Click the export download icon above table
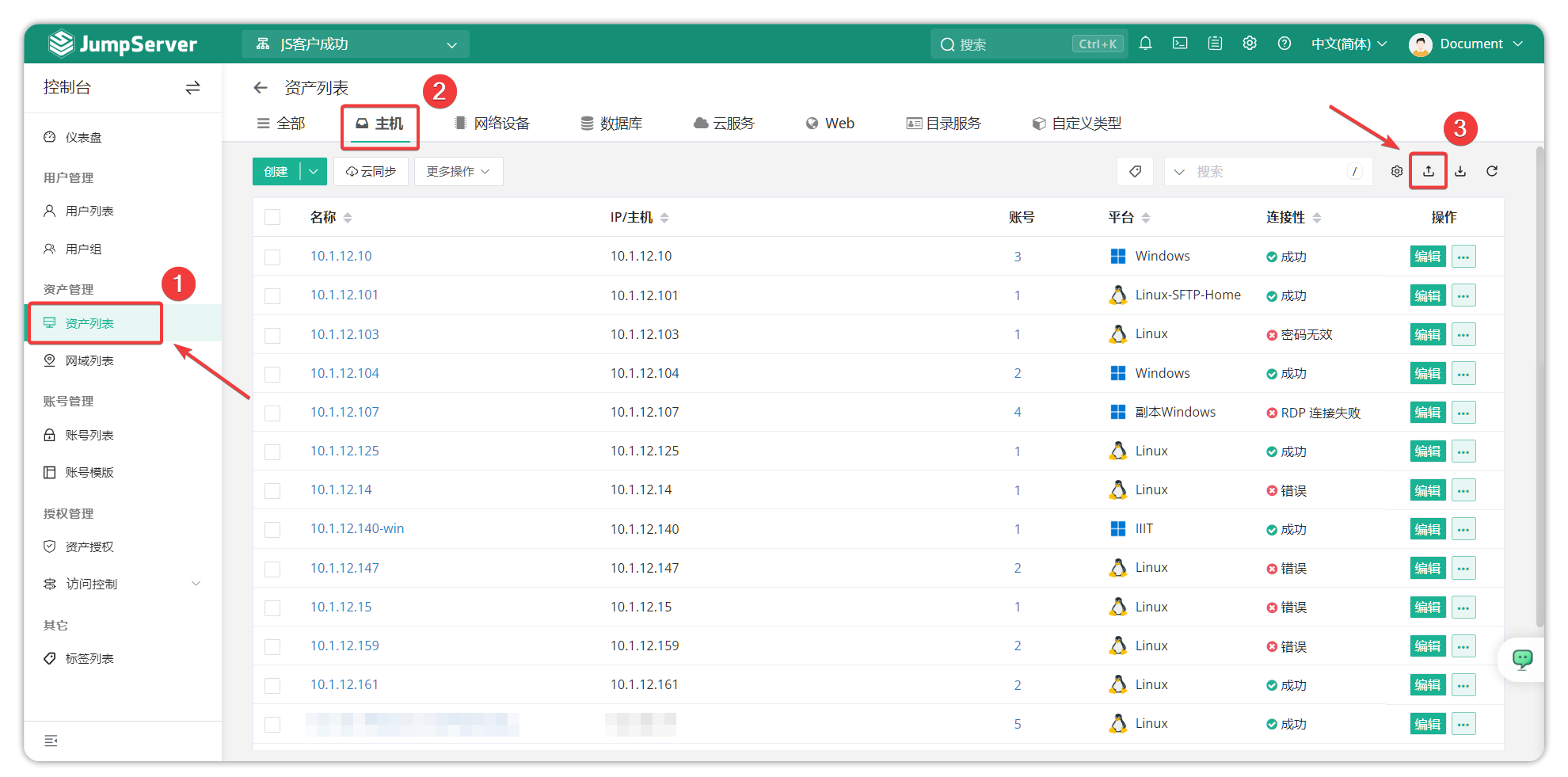The image size is (1568, 777). [1460, 171]
